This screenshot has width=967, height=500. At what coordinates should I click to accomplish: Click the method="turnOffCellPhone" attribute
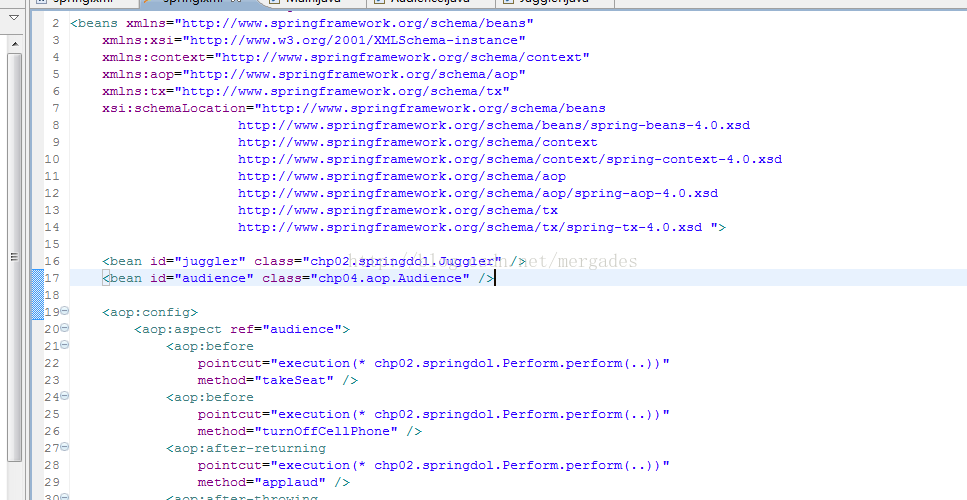298,432
